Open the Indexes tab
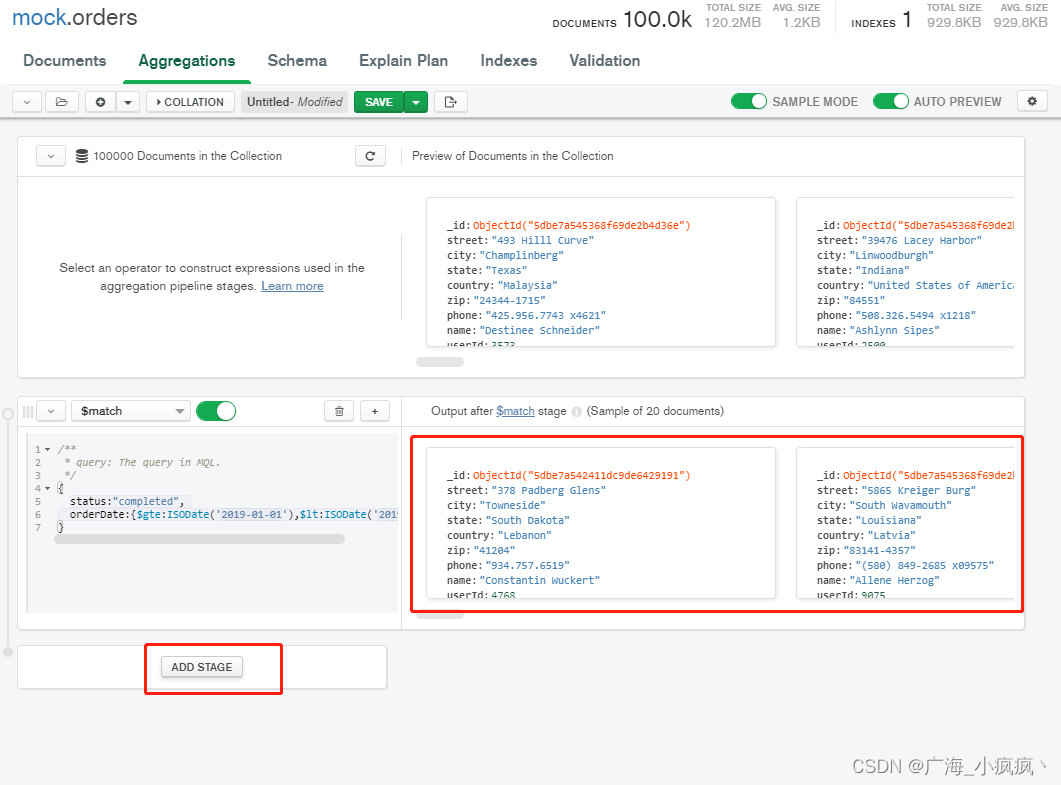1061x785 pixels. click(x=509, y=61)
